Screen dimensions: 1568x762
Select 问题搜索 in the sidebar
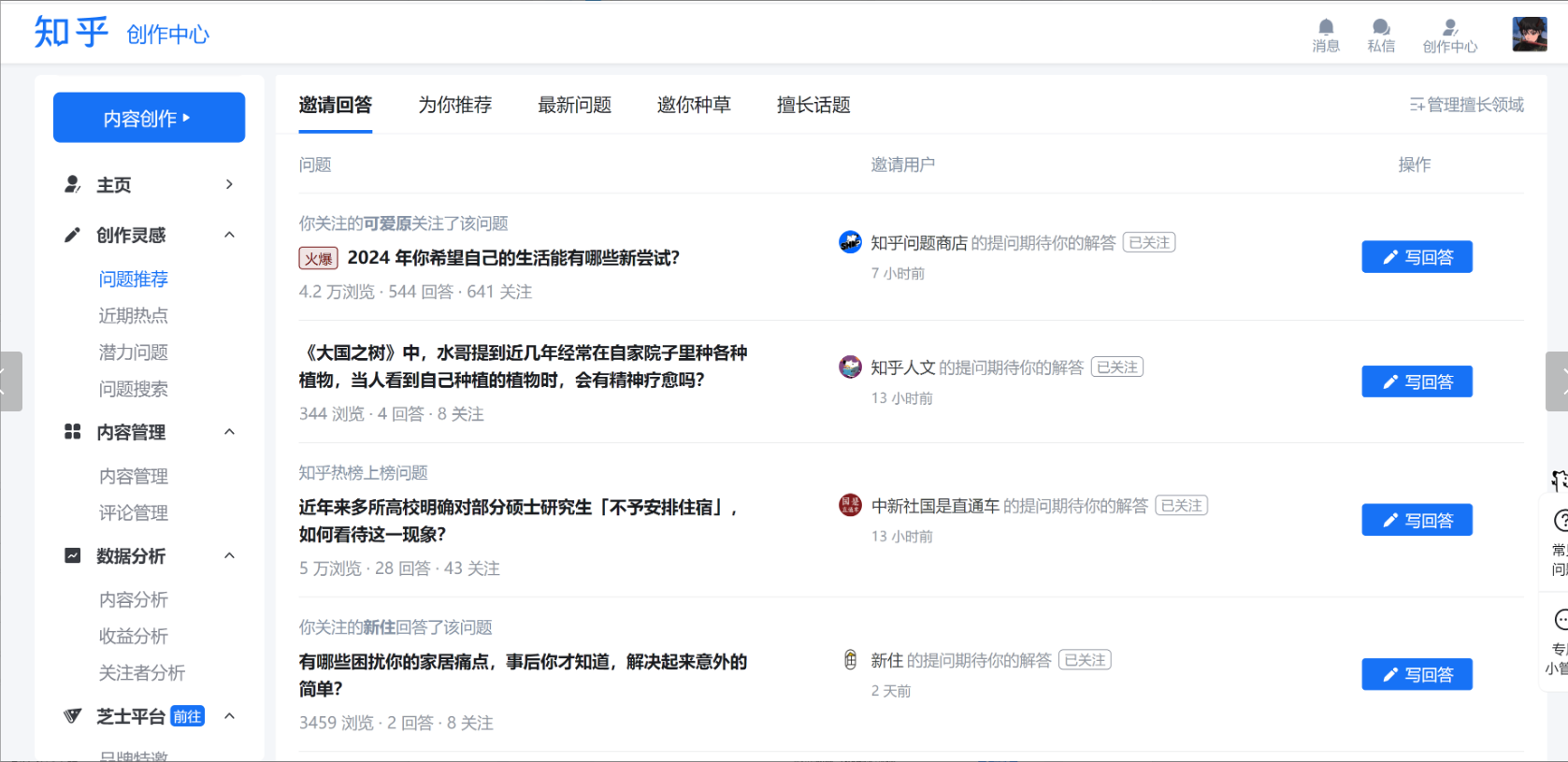(134, 388)
